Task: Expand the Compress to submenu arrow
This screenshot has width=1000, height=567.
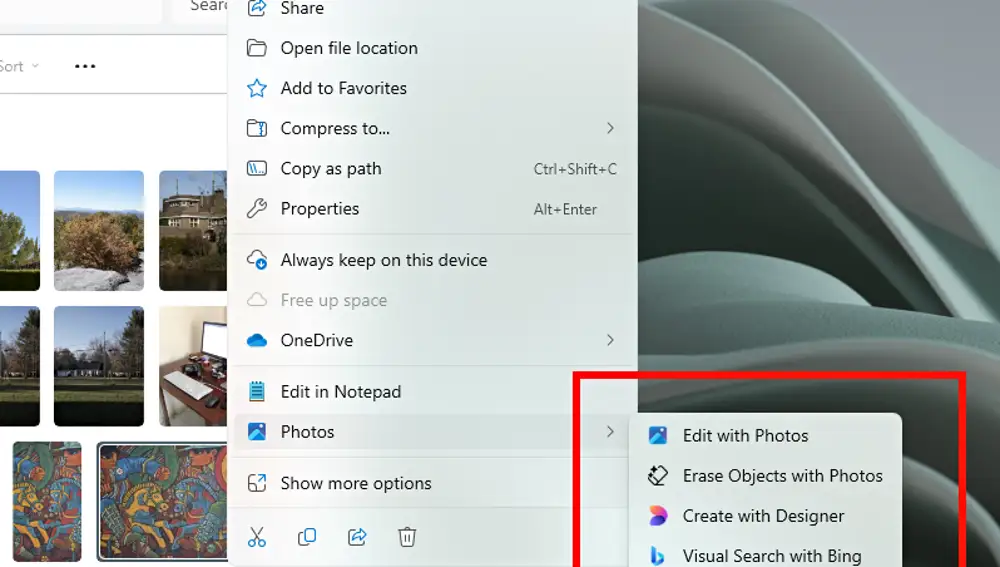Action: point(610,128)
